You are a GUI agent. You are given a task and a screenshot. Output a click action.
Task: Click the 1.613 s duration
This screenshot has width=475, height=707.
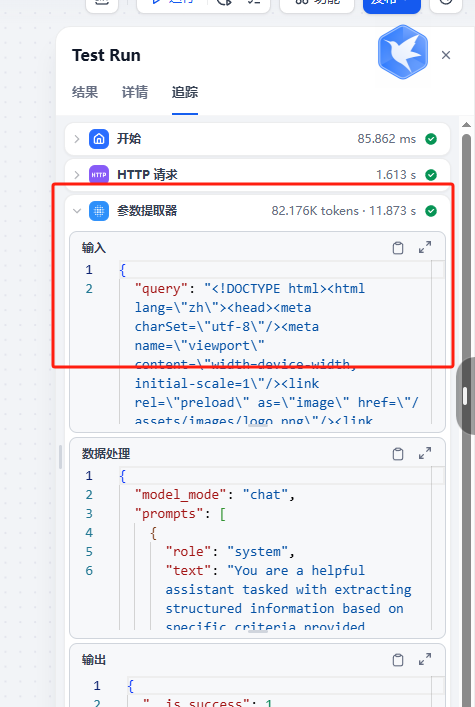click(x=396, y=174)
